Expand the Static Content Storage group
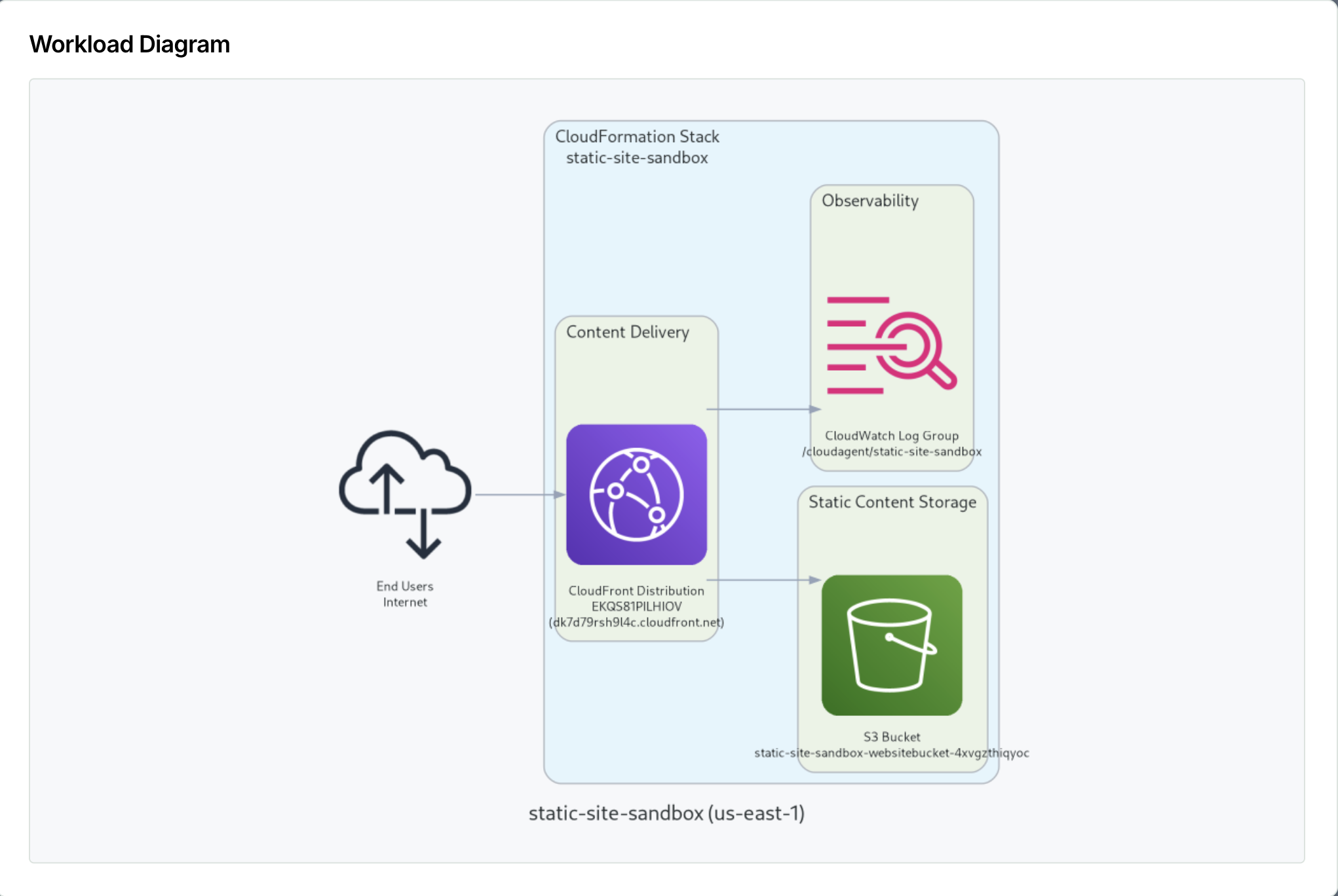This screenshot has width=1338, height=896. 892,502
